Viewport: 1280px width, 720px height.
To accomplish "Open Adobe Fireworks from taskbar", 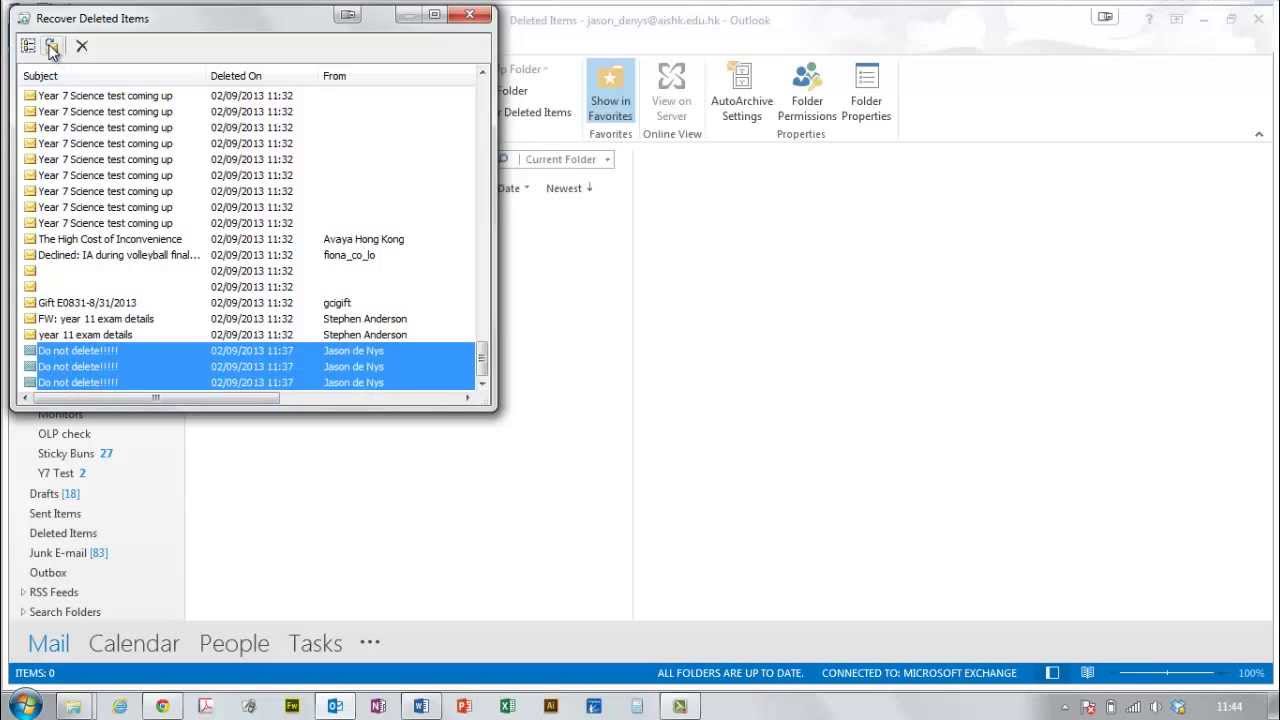I will tap(292, 706).
